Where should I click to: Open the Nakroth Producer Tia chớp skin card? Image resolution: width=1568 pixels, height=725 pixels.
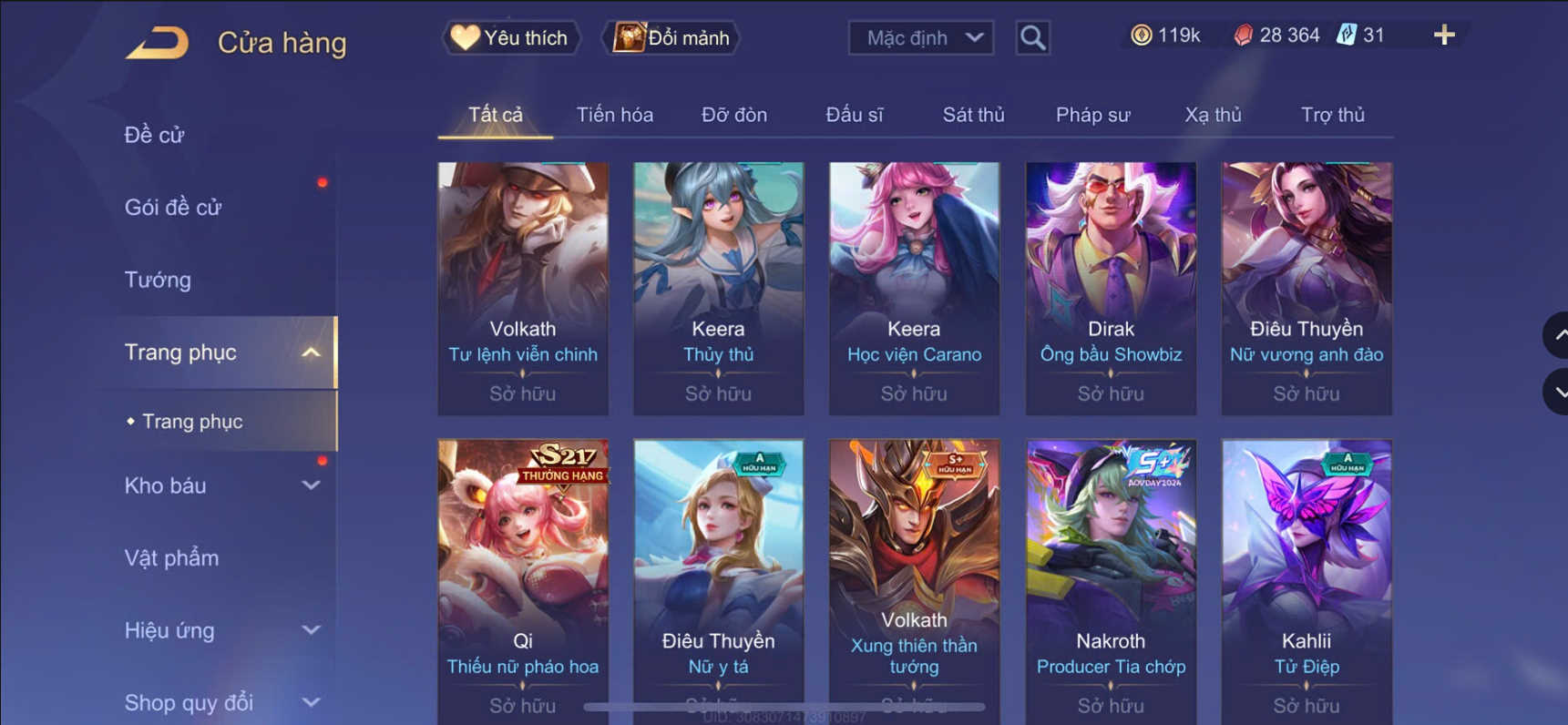(1111, 581)
